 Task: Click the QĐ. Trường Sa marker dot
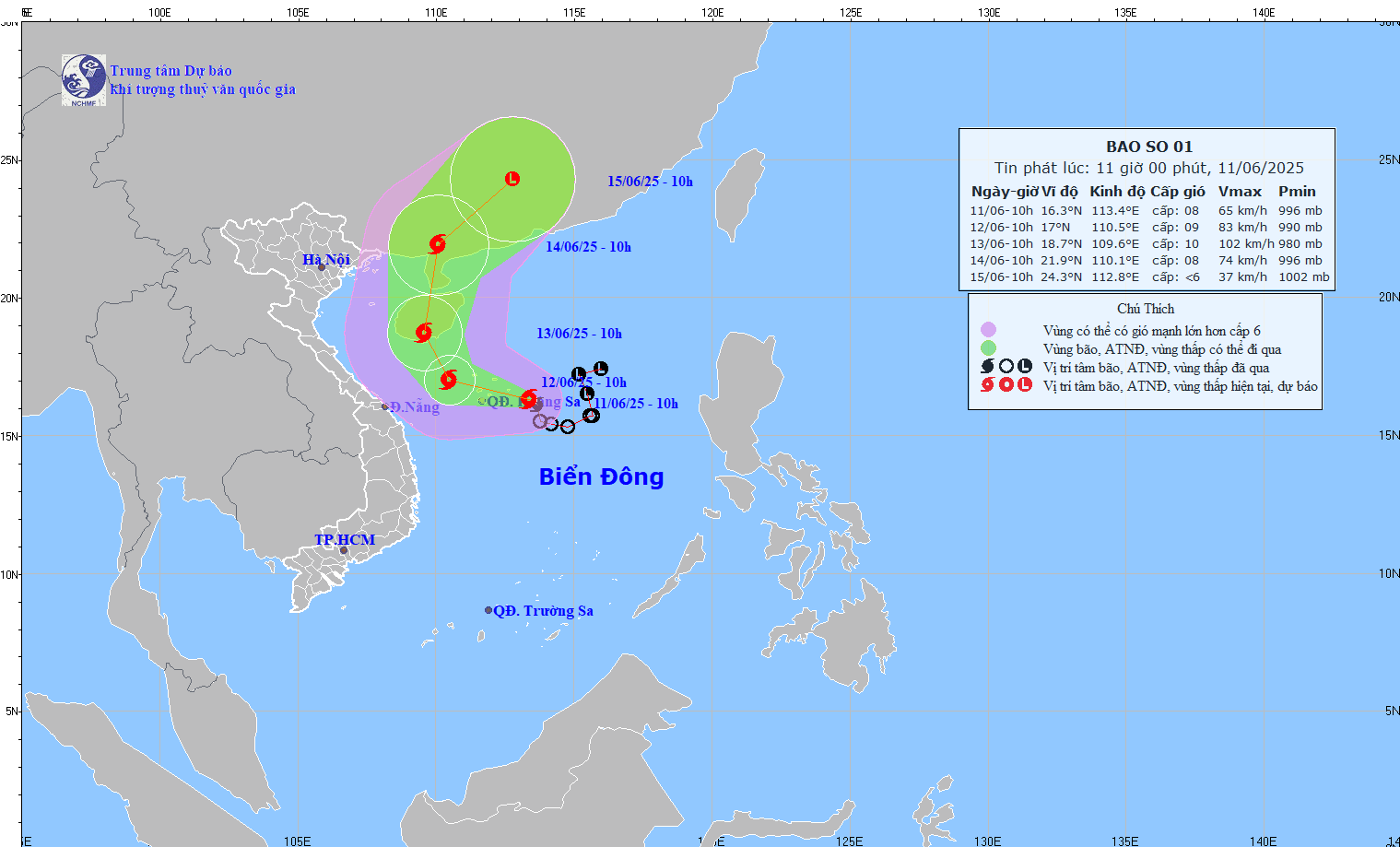[488, 610]
